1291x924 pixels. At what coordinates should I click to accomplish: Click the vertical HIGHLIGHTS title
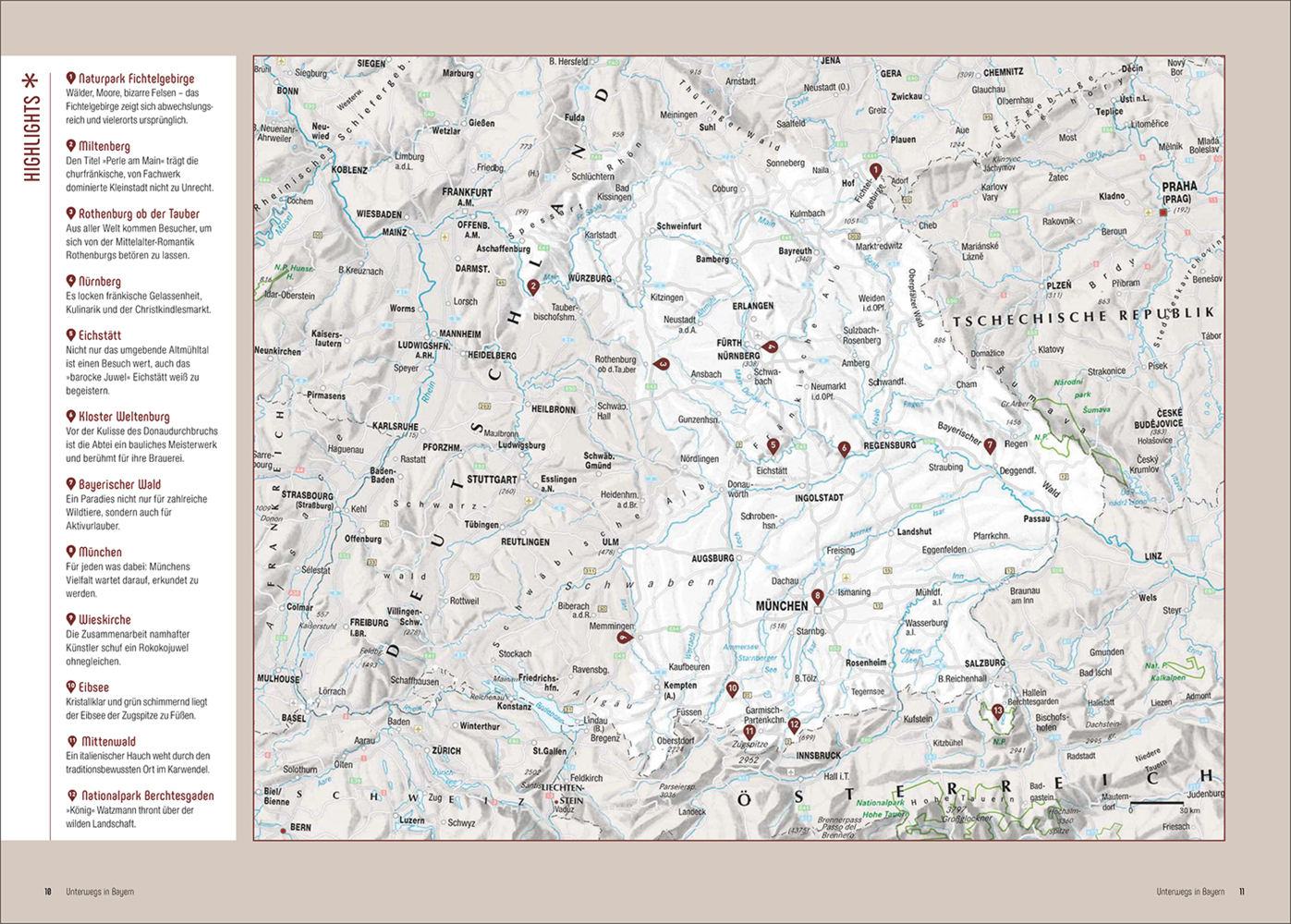[x=32, y=139]
